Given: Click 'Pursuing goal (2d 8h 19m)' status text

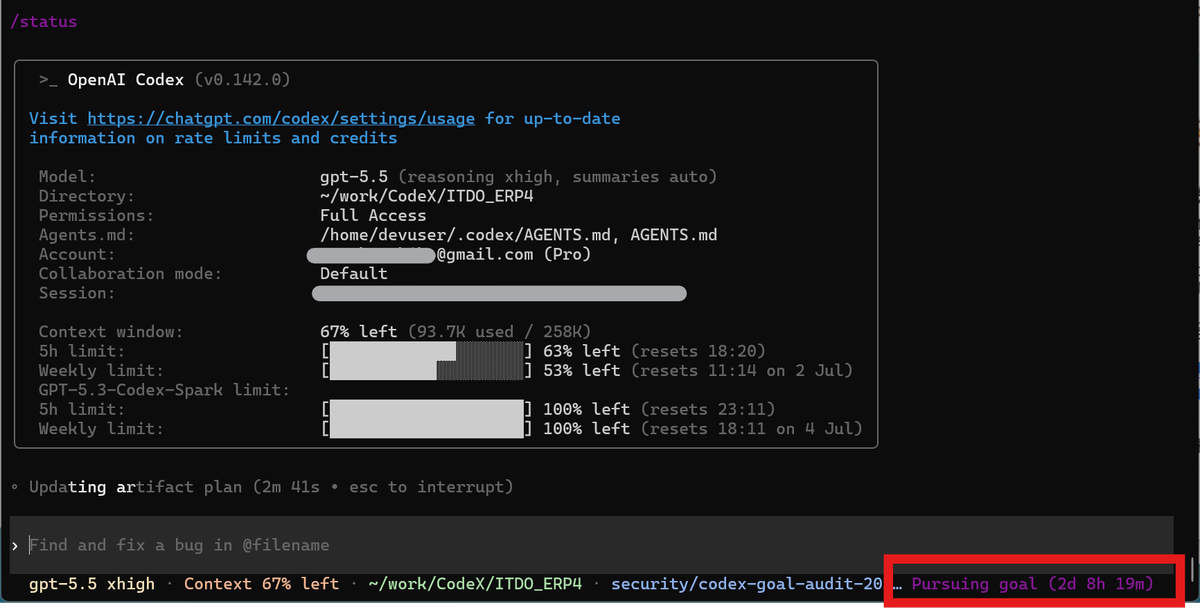Looking at the screenshot, I should (1033, 583).
